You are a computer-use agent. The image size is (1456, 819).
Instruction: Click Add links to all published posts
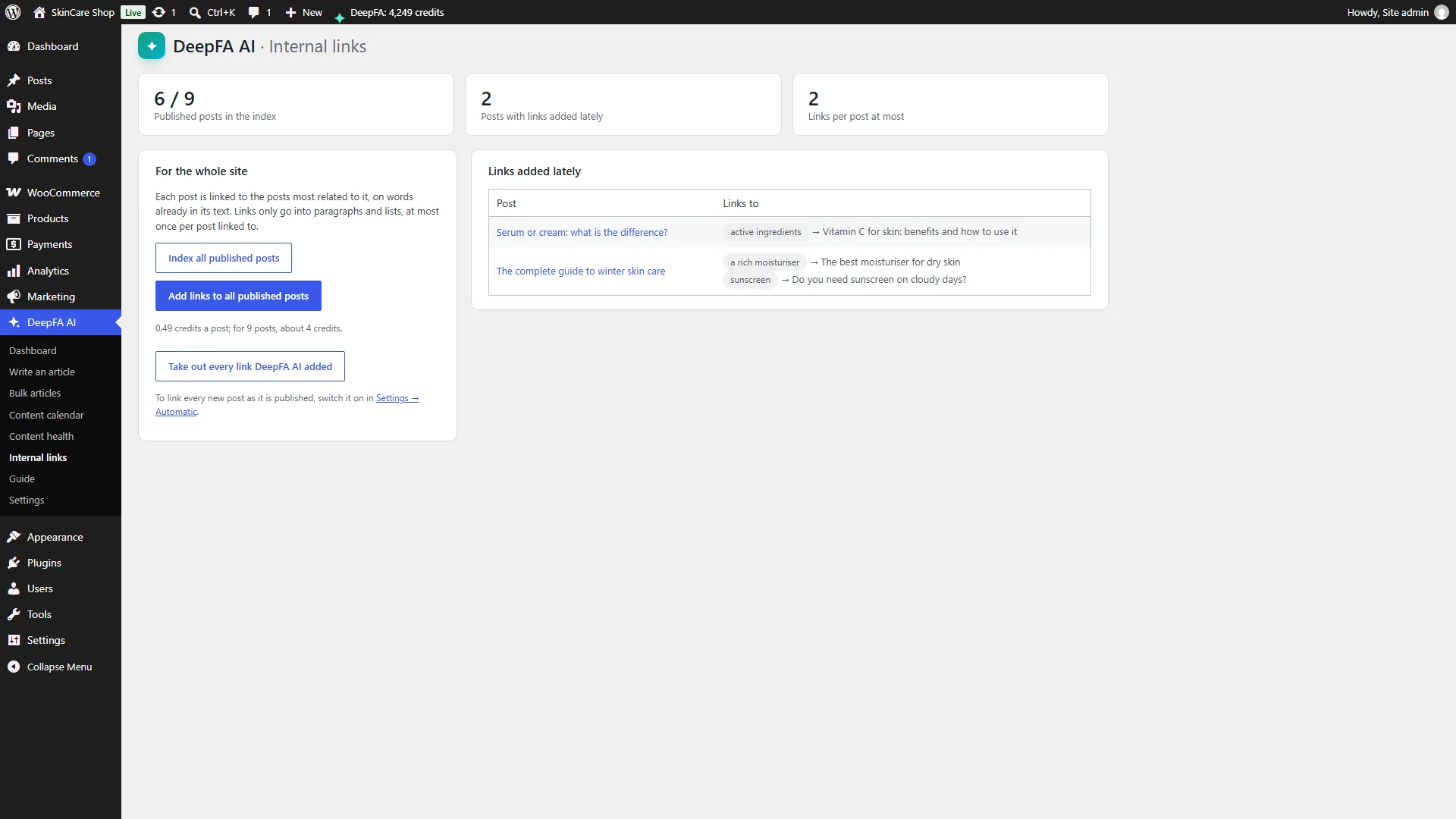238,296
